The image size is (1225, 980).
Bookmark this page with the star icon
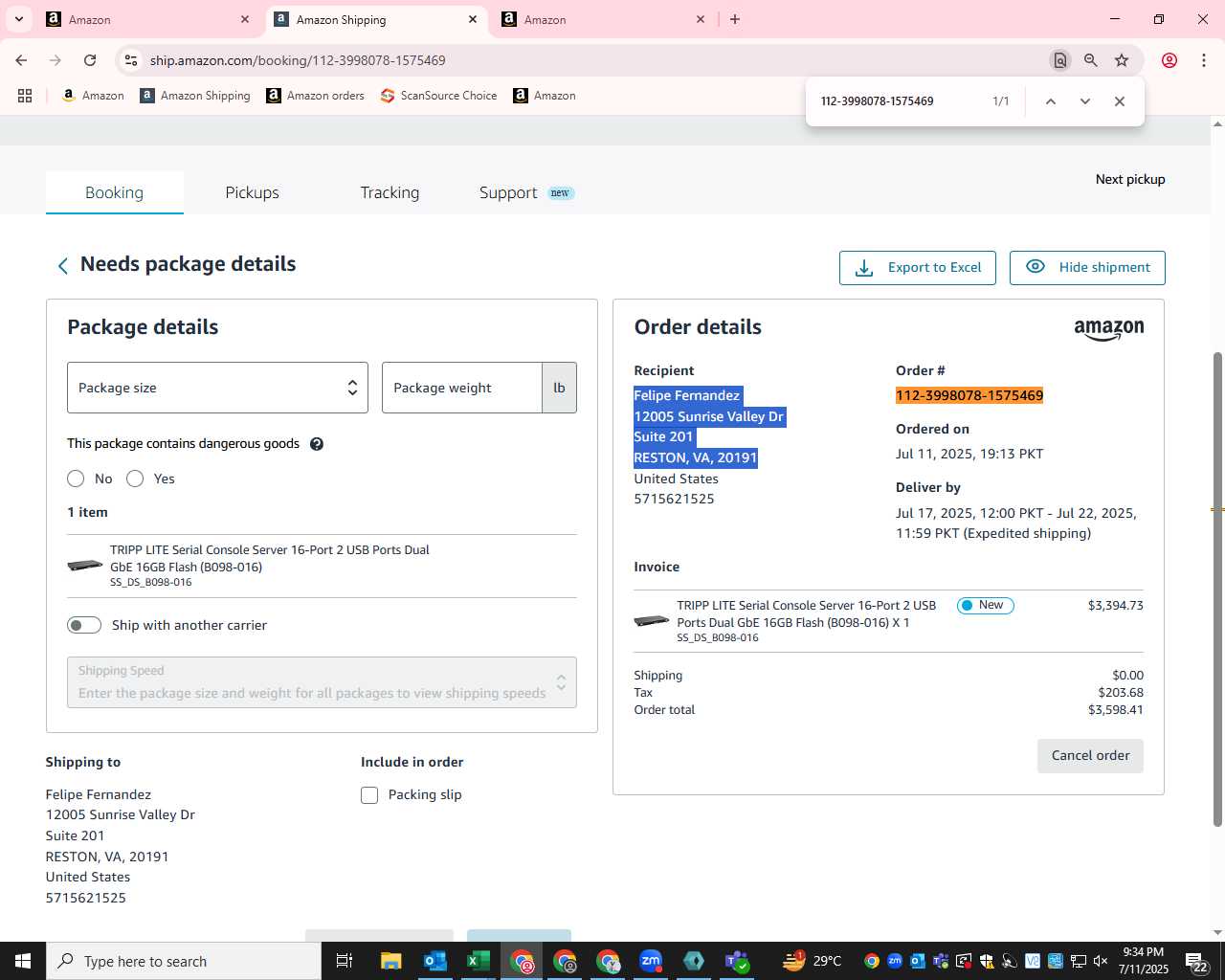pyautogui.click(x=1122, y=60)
